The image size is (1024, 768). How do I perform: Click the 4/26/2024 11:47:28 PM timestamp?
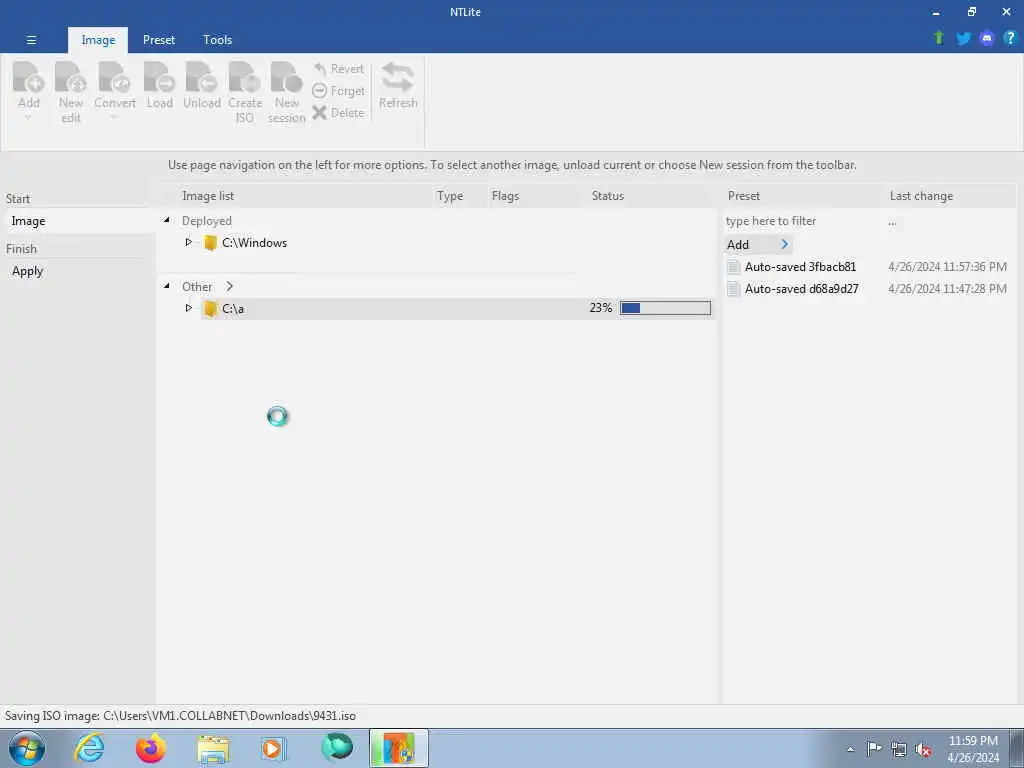948,289
